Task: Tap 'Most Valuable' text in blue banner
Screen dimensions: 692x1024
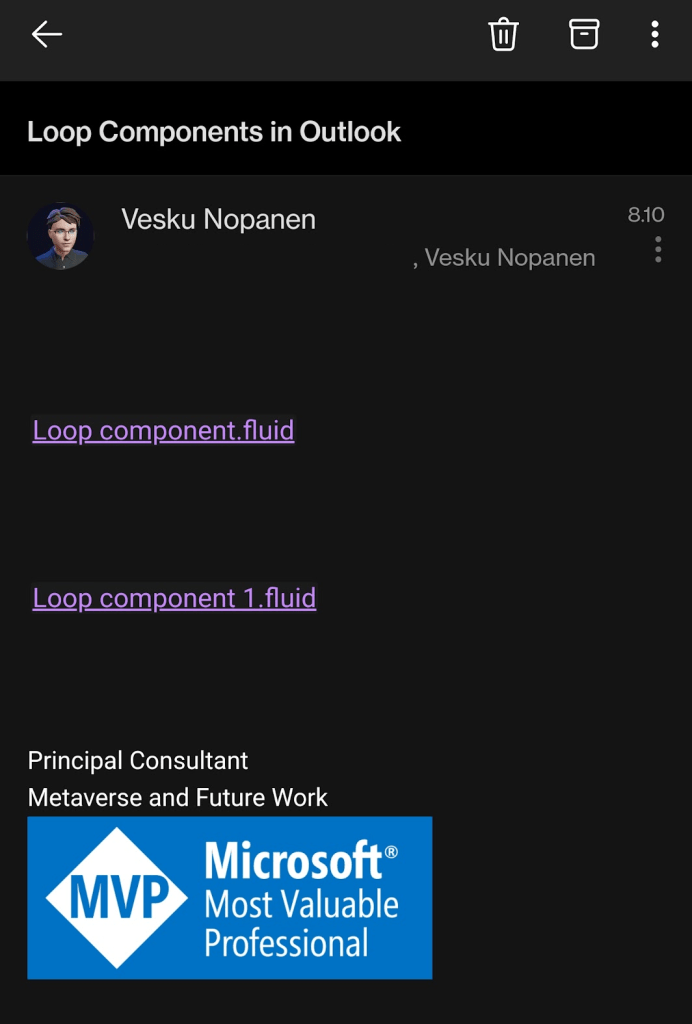Action: coord(302,904)
